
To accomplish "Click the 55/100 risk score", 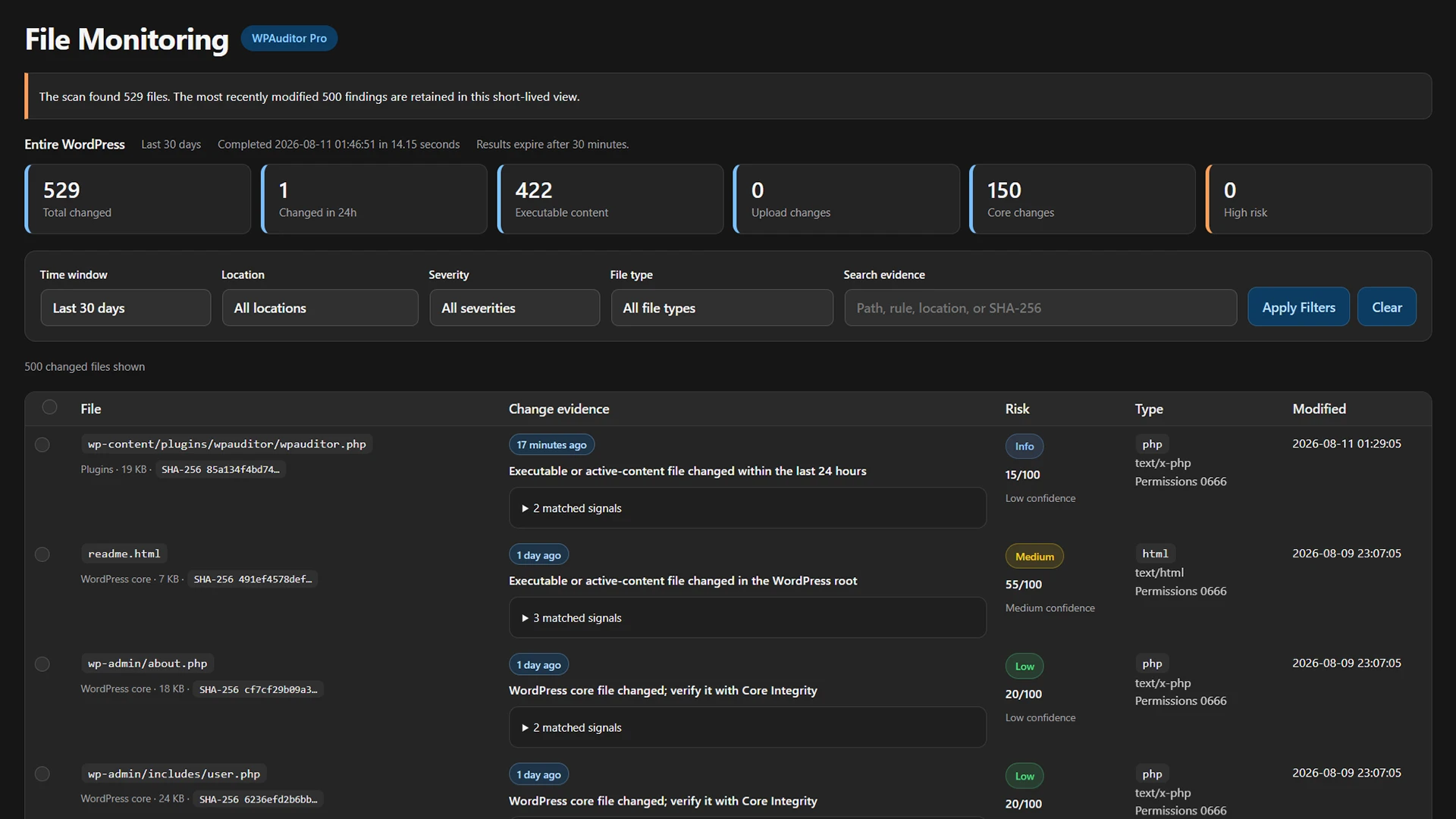I will pos(1023,585).
